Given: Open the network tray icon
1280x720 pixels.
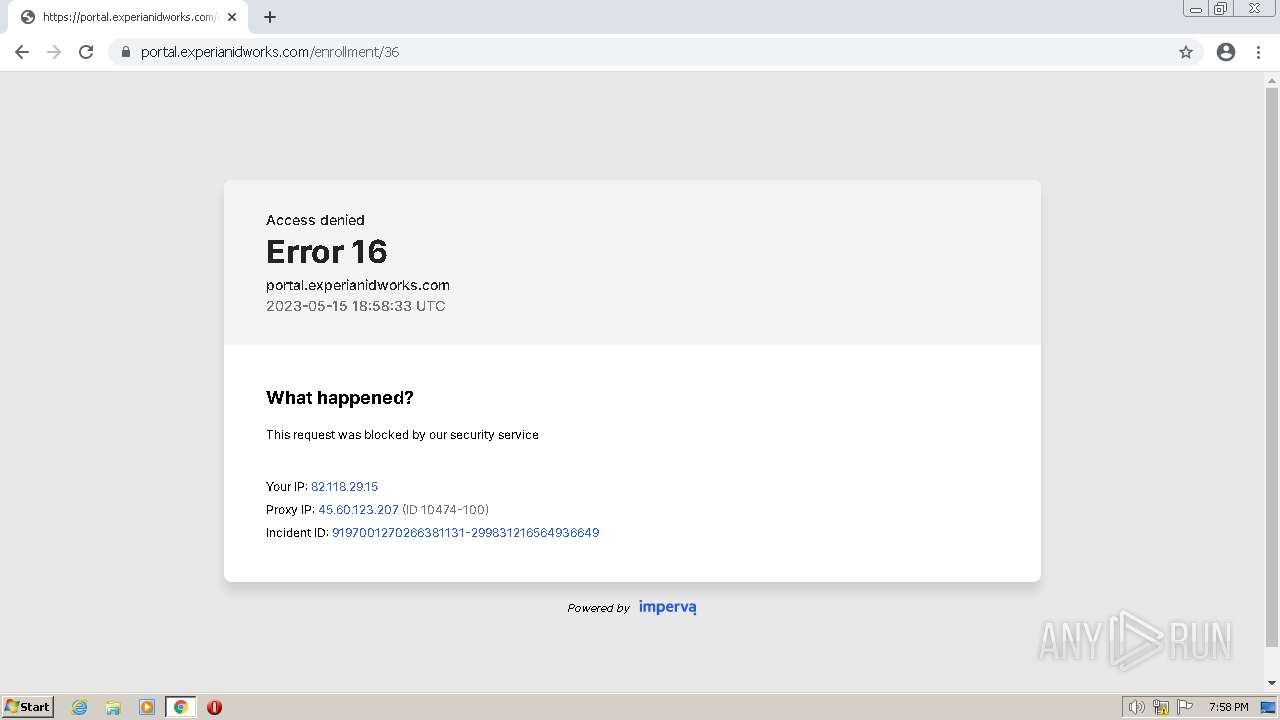Looking at the screenshot, I should 1161,707.
